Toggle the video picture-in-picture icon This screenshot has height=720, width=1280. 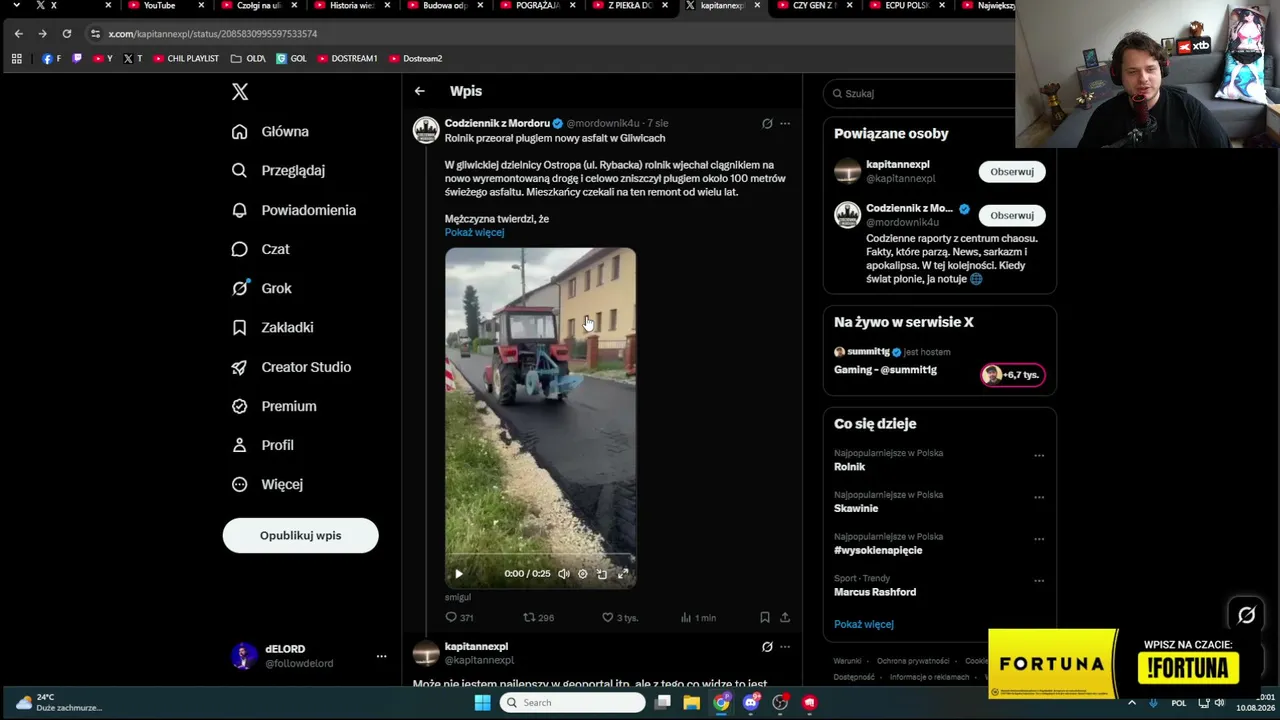pyautogui.click(x=602, y=574)
